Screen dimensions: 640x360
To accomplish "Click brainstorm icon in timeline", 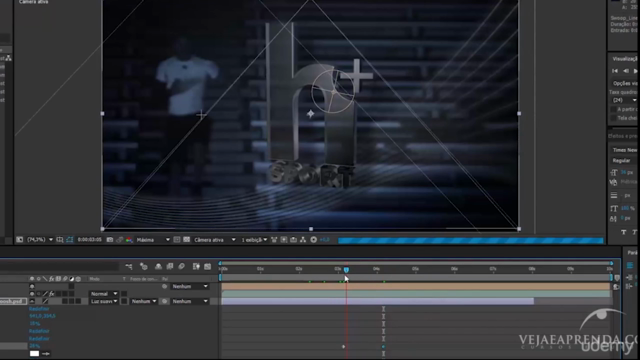I will click(x=196, y=267).
